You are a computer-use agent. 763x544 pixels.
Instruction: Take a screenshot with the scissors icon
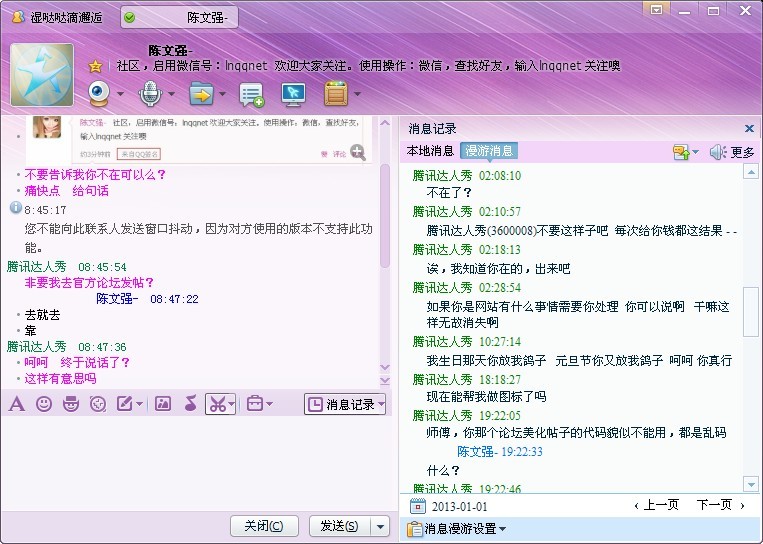218,404
